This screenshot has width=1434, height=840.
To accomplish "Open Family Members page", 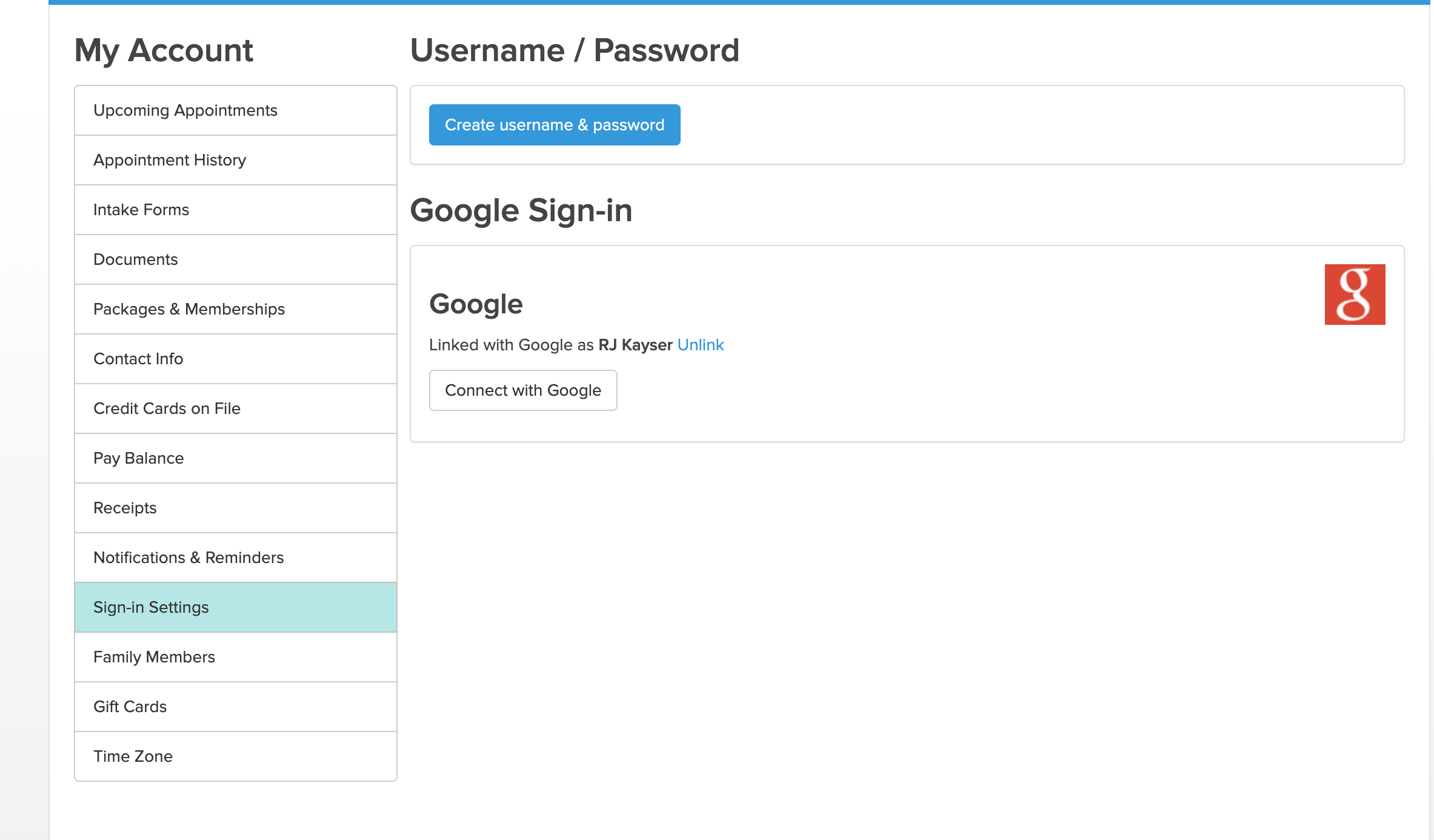I will coord(236,657).
